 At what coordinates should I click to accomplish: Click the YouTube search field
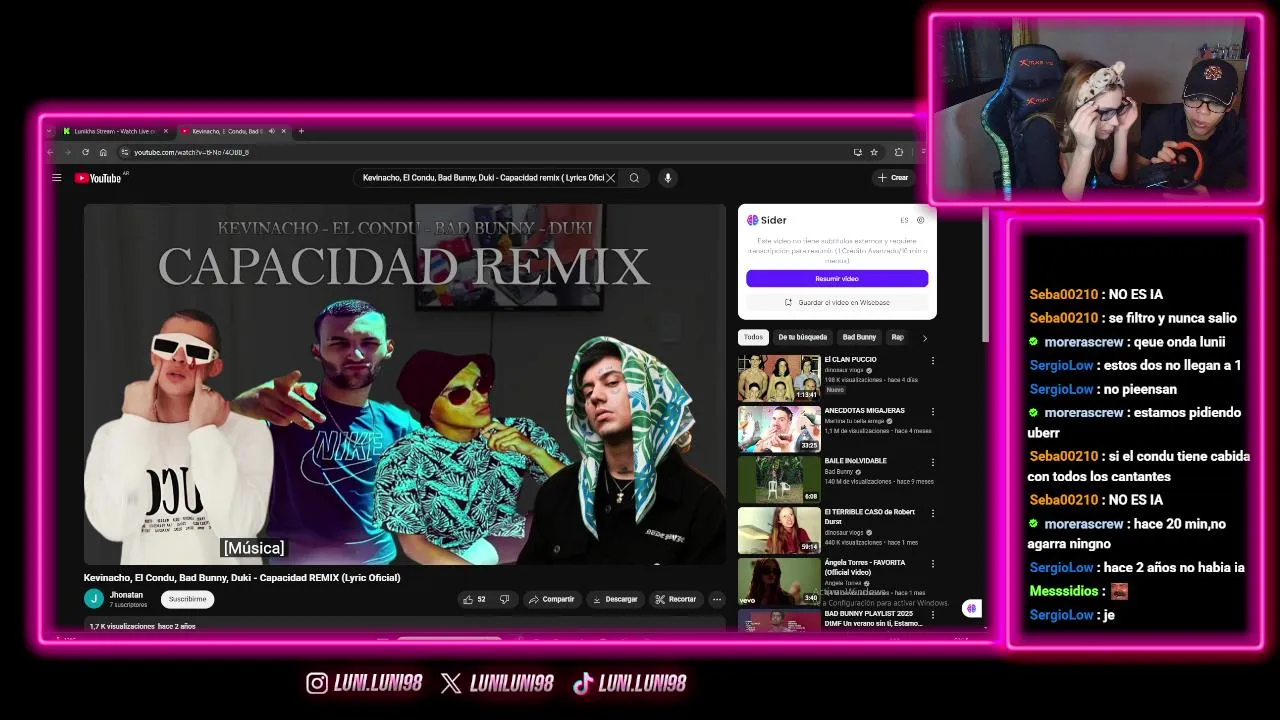[x=483, y=178]
